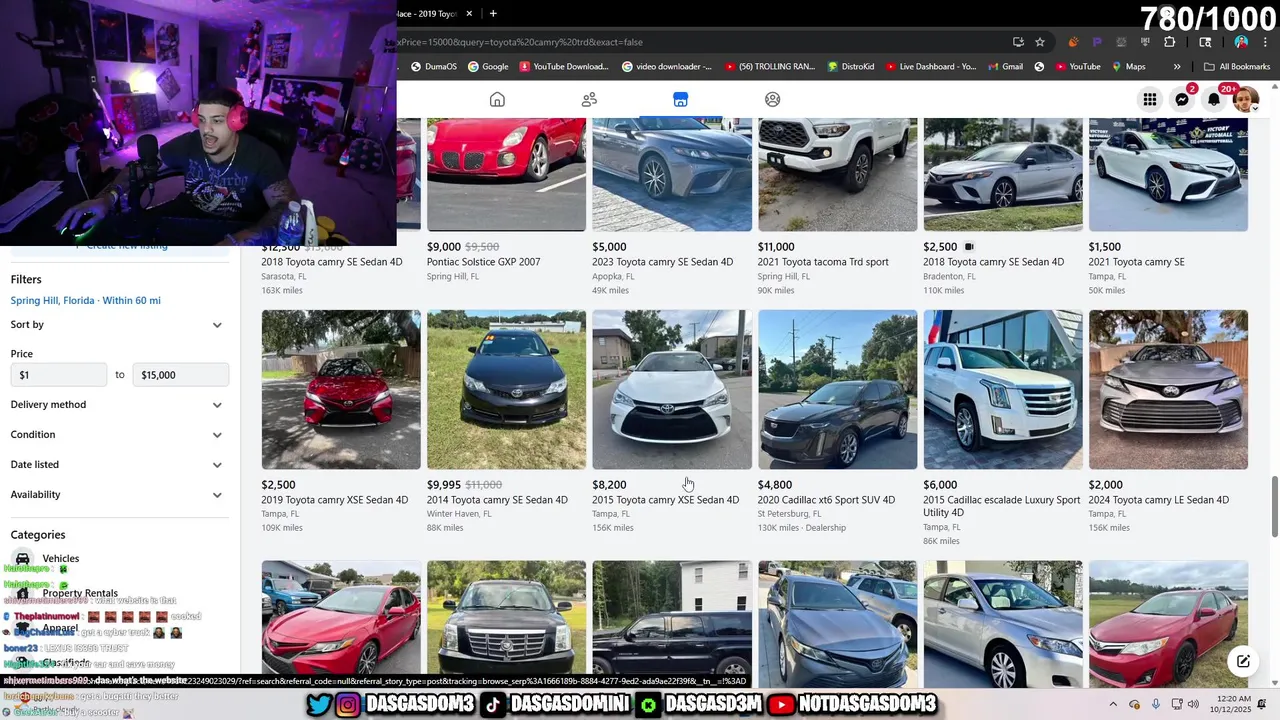Image resolution: width=1280 pixels, height=720 pixels.
Task: Open the Facebook menu grid icon
Action: [x=1150, y=99]
